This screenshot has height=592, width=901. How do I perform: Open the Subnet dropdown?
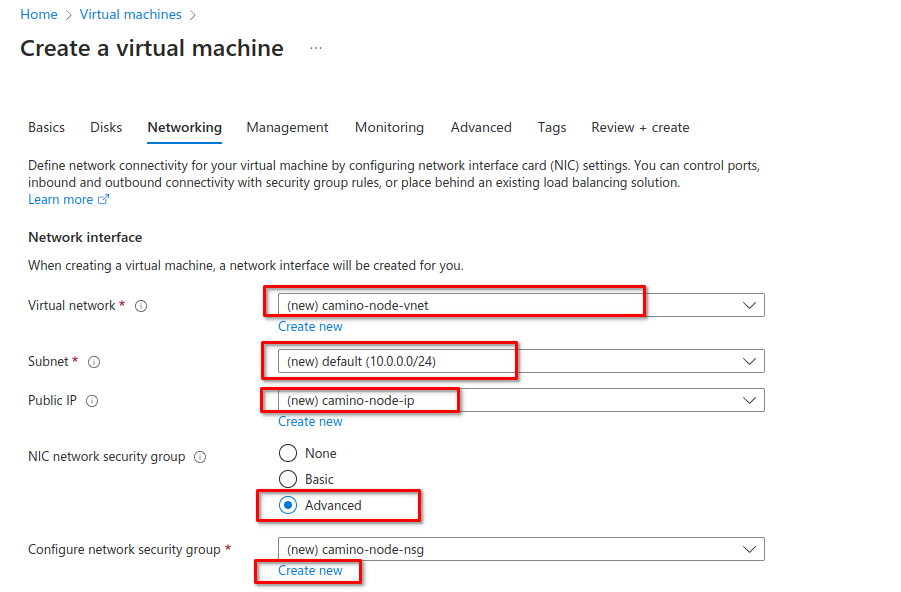(520, 361)
